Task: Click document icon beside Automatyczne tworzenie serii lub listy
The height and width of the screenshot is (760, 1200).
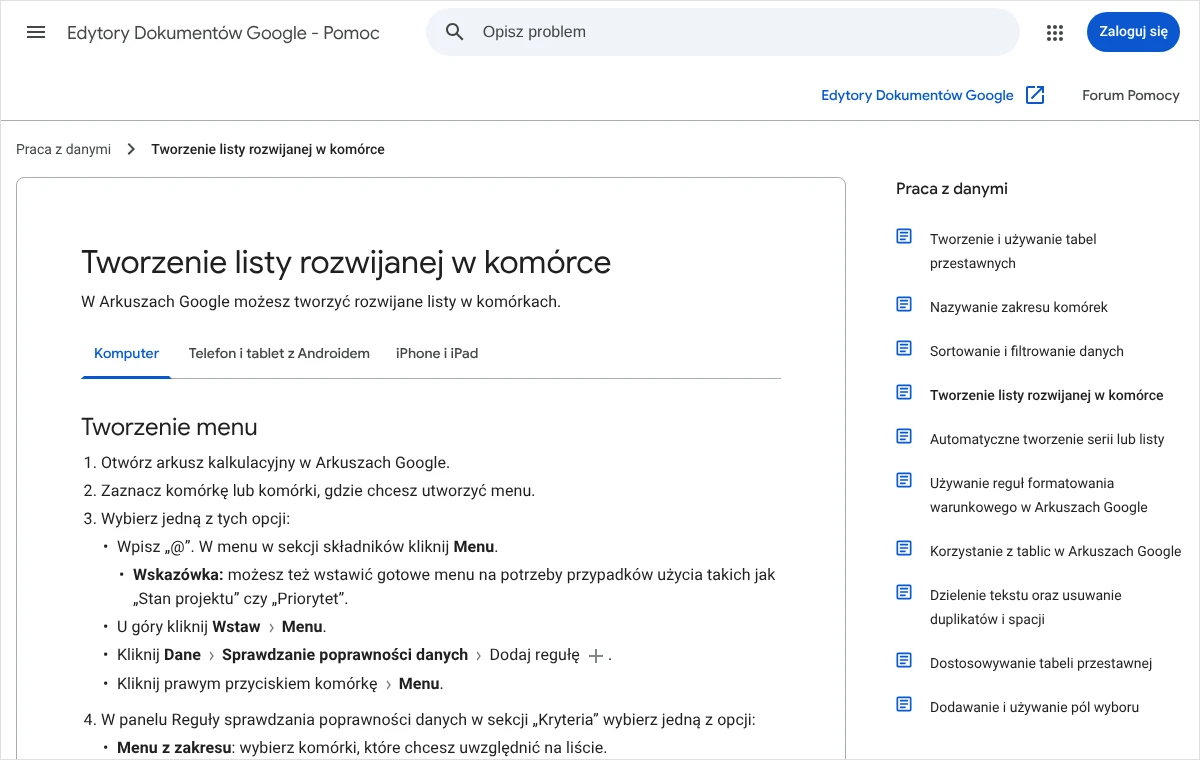Action: pyautogui.click(x=904, y=436)
